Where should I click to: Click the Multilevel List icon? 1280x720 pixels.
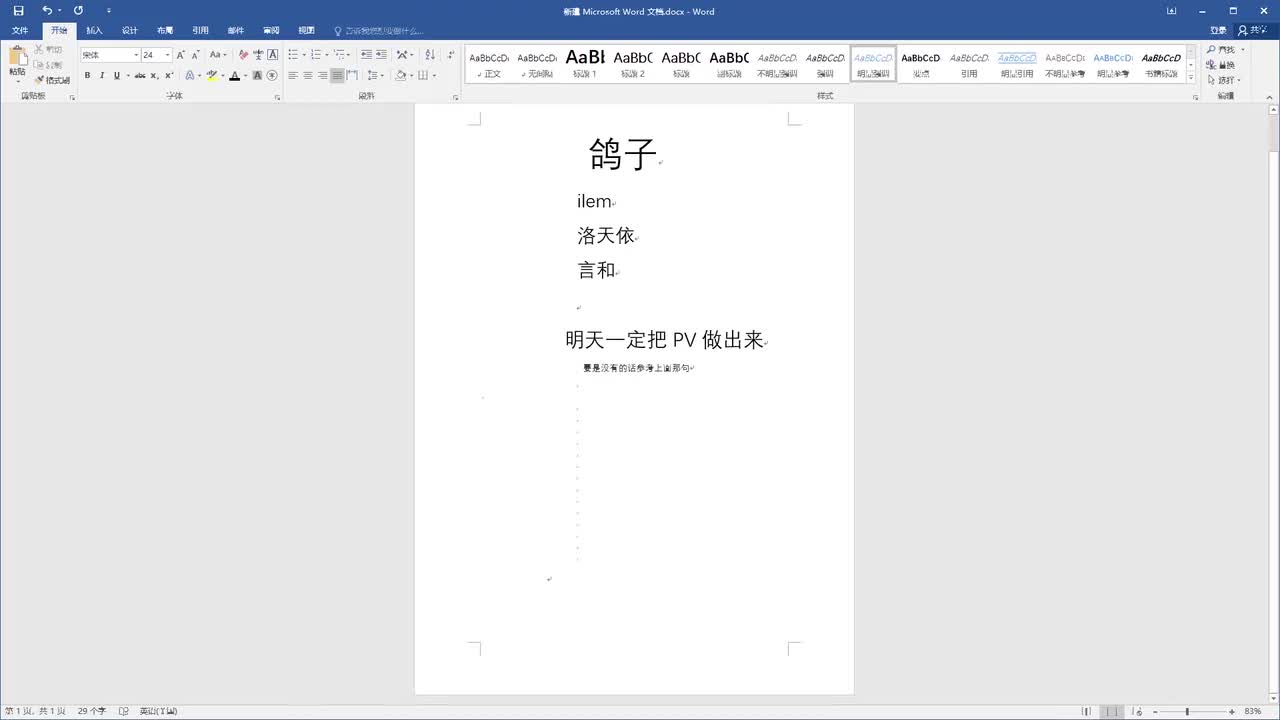(x=339, y=55)
